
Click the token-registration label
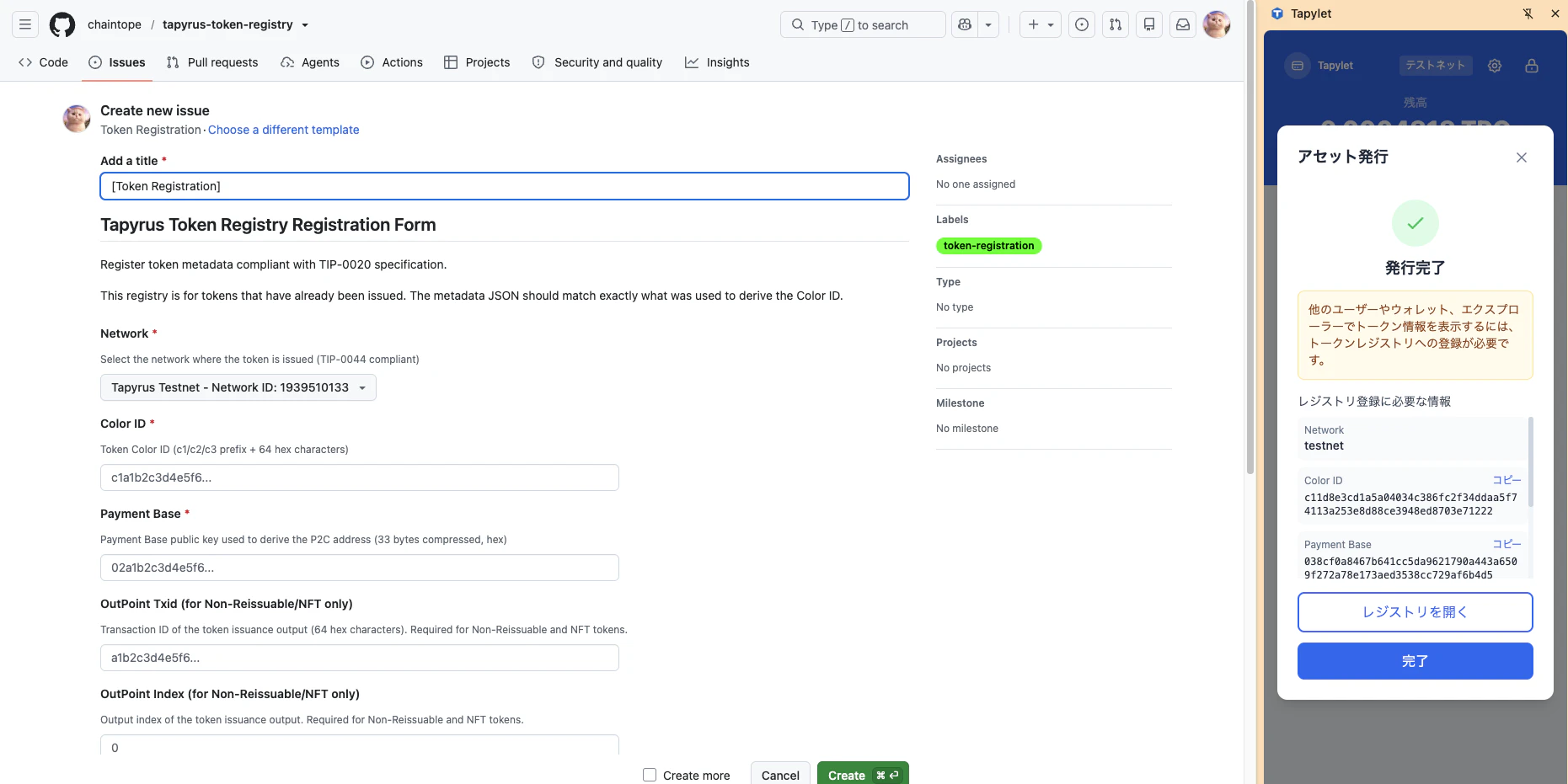pos(988,246)
